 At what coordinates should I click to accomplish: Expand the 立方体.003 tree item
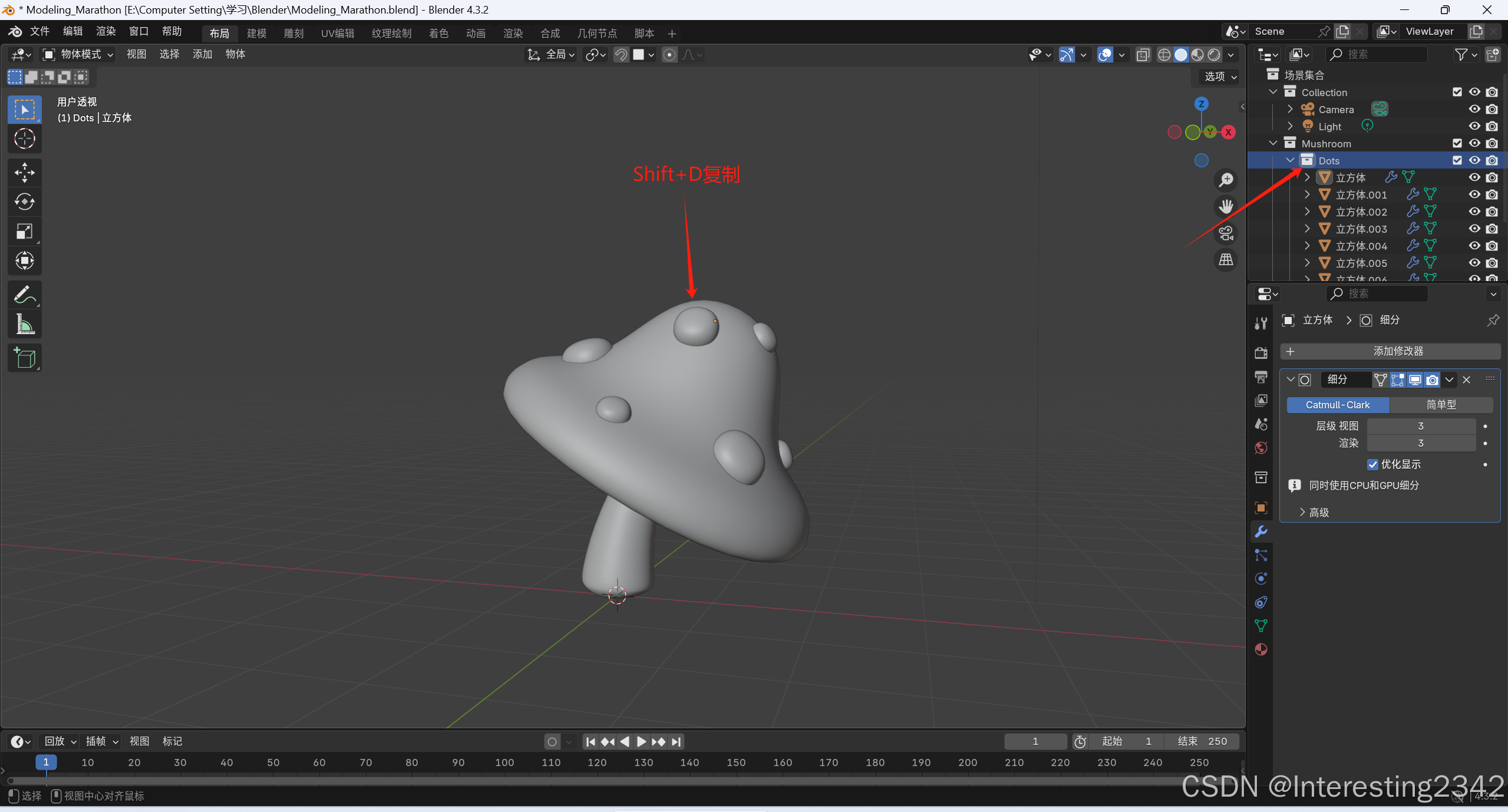pos(1307,229)
